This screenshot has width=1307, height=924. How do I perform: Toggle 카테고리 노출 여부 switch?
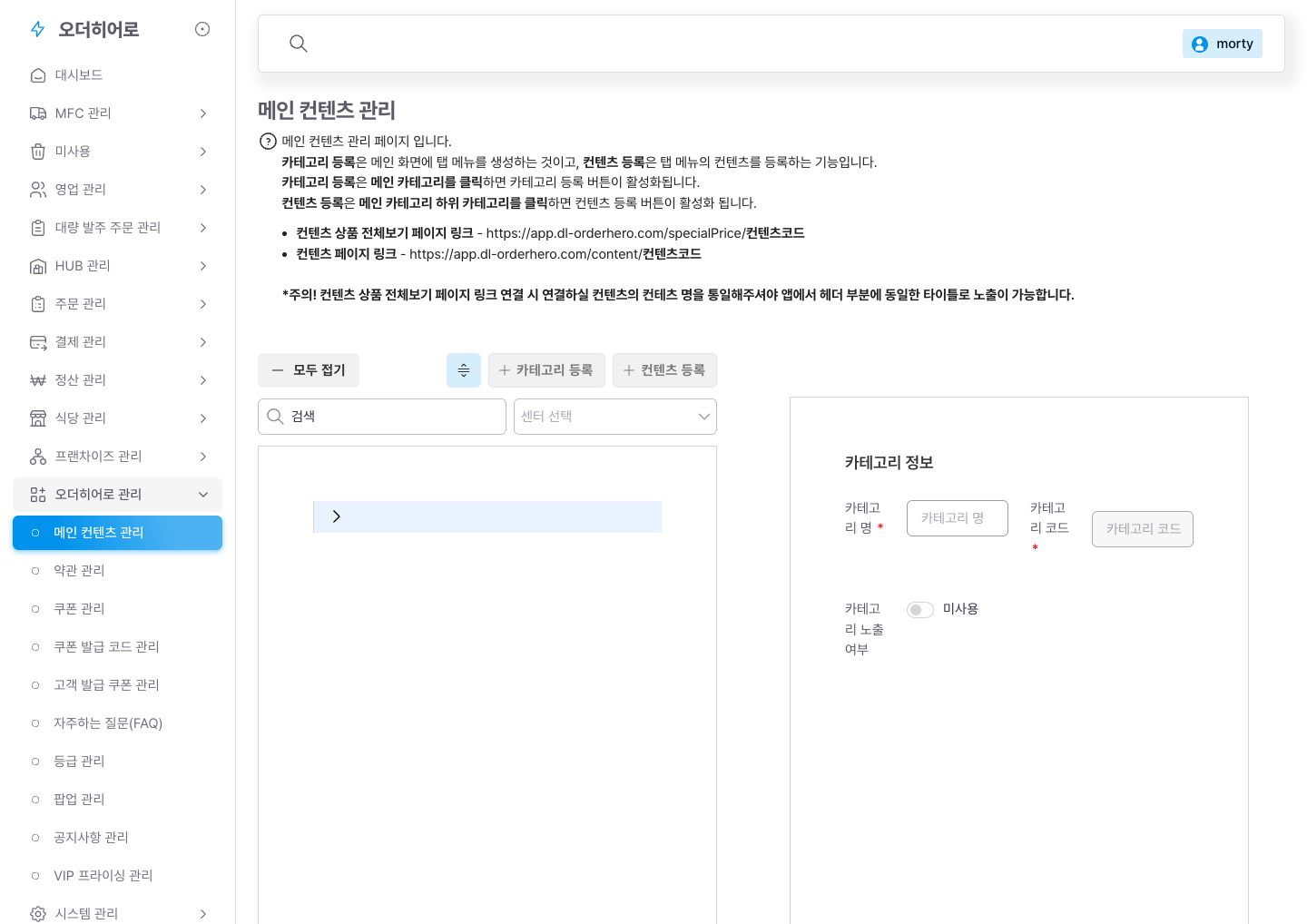[920, 610]
